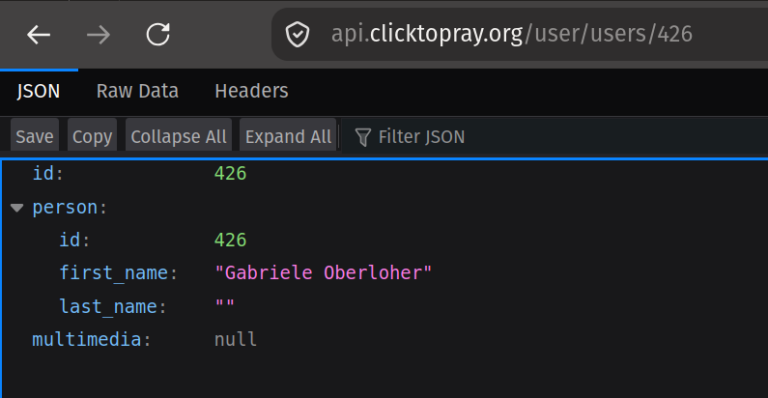Collapse the person object
Viewport: 768px width, 398px height.
click(17, 208)
